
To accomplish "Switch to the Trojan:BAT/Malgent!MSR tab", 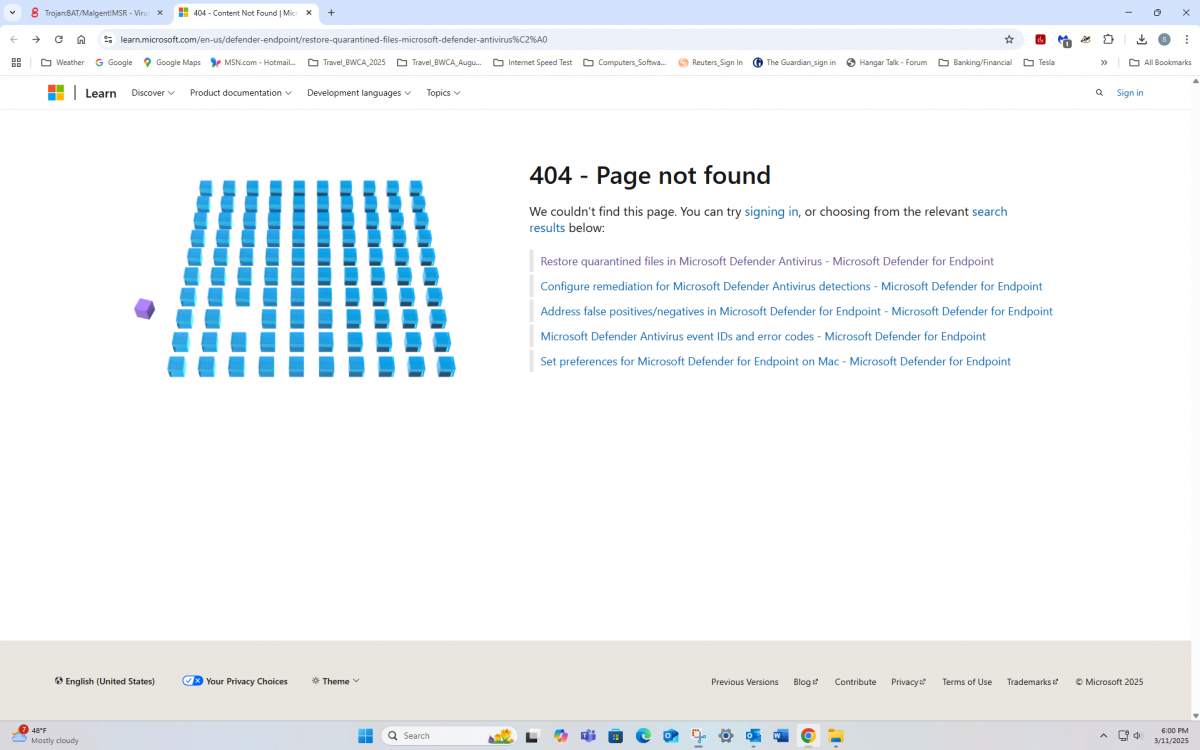I will point(96,13).
